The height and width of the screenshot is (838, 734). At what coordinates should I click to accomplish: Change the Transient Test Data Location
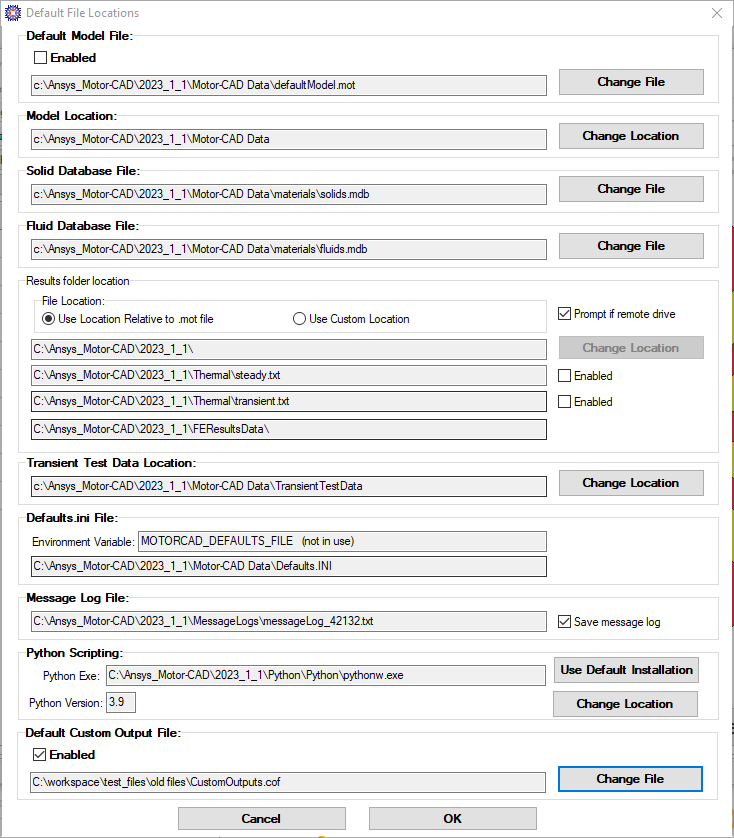(x=631, y=483)
